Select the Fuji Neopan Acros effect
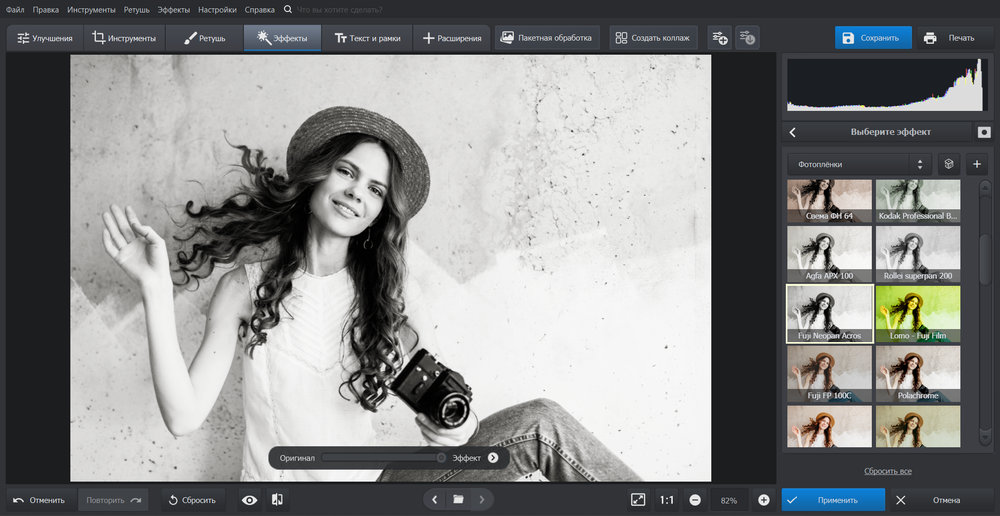This screenshot has width=1000, height=516. tap(829, 314)
